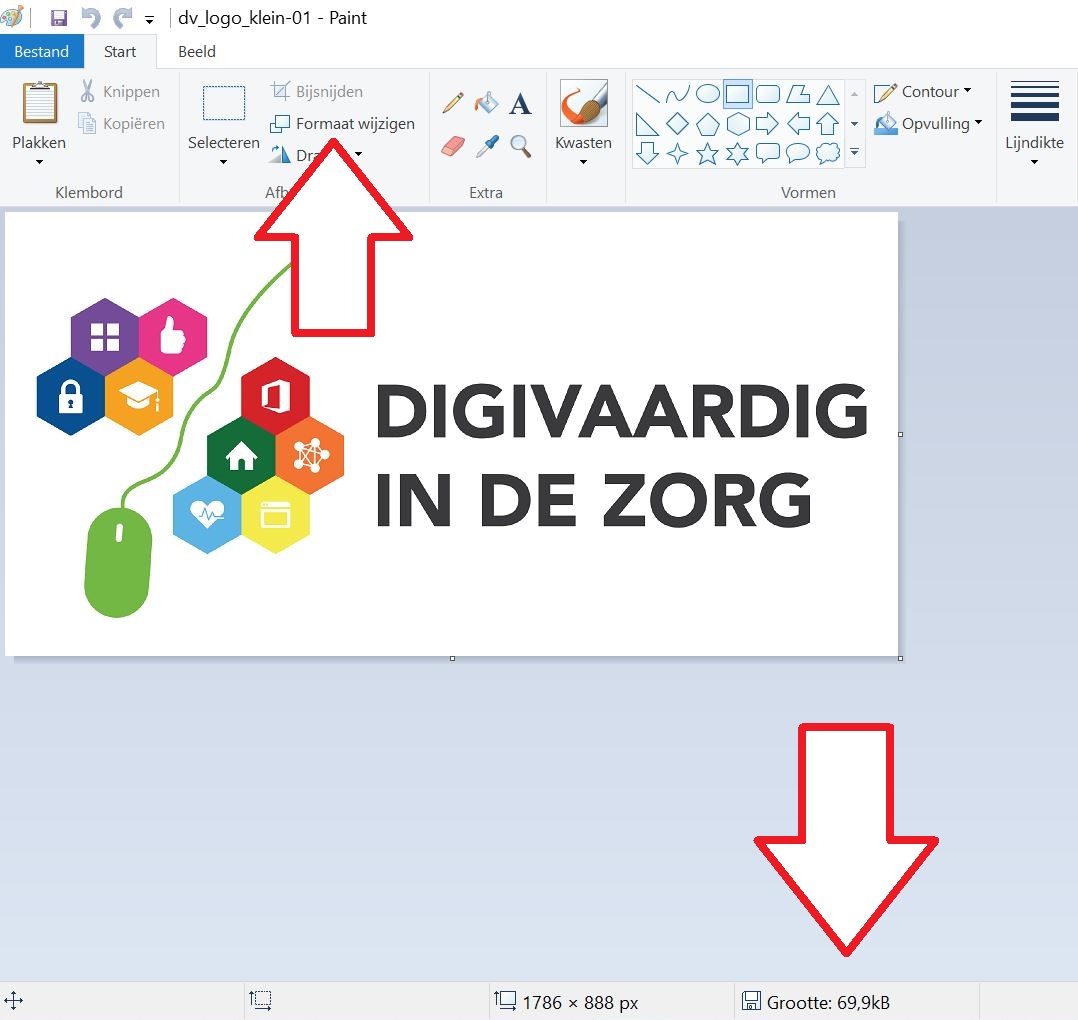The width and height of the screenshot is (1078, 1020).
Task: Select the Fill with color tool
Action: click(x=486, y=102)
